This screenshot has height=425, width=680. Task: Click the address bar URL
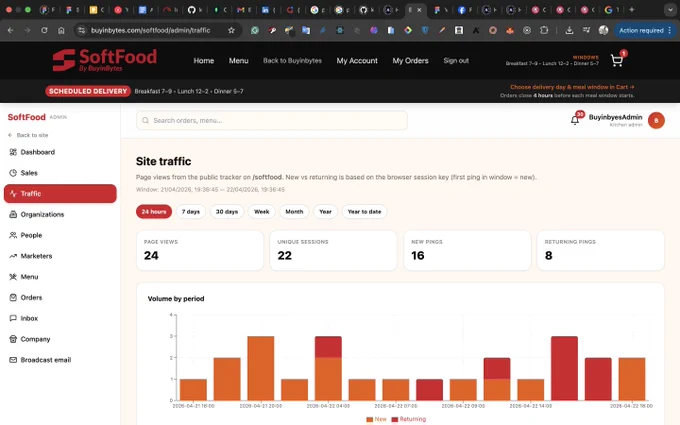click(150, 30)
